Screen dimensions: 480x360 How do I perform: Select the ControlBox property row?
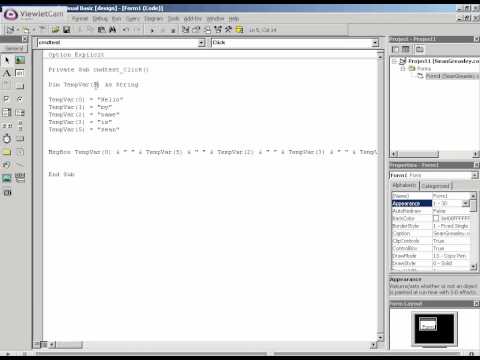(431, 248)
